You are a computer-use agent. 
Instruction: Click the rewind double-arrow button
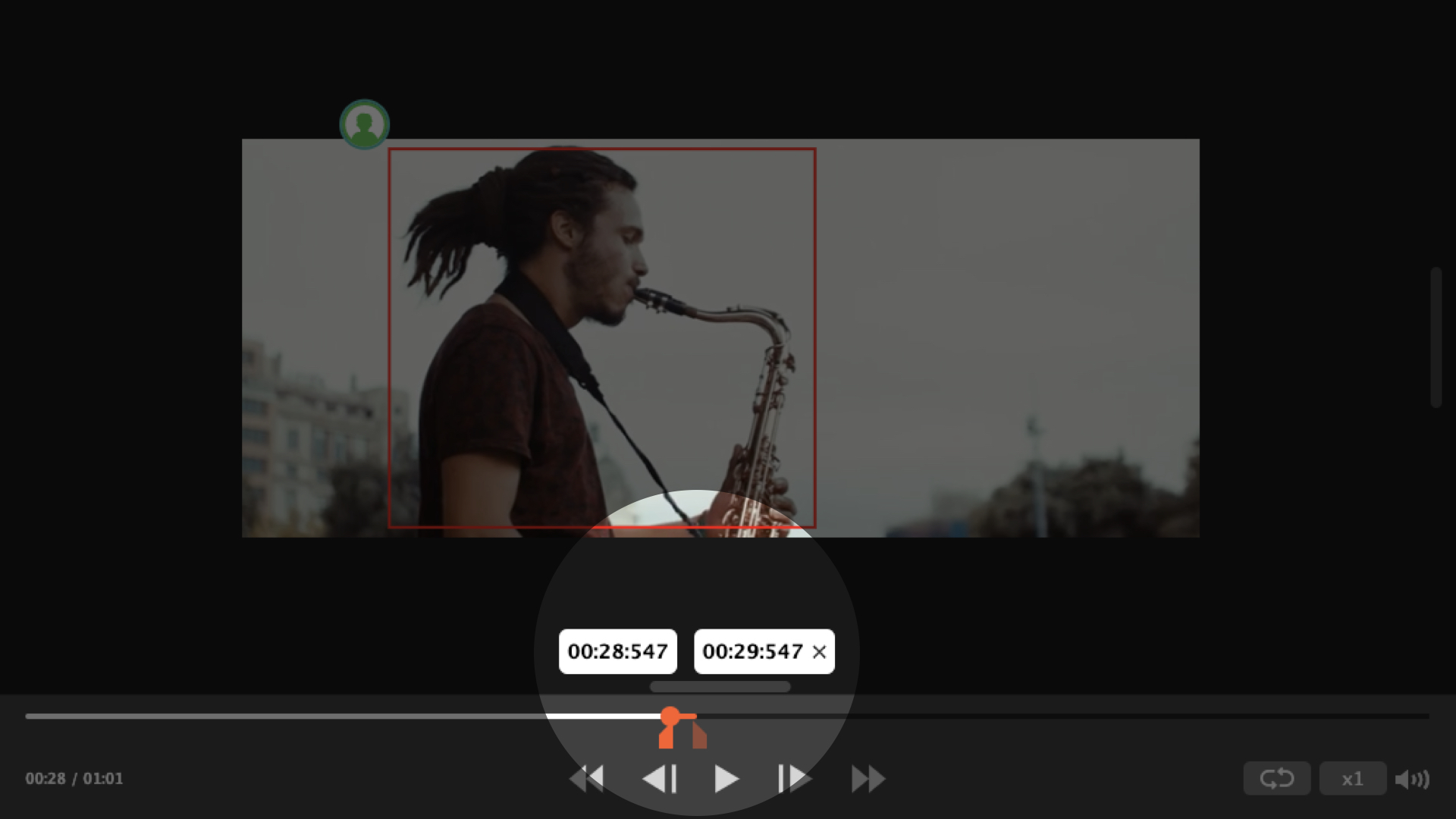tap(586, 779)
